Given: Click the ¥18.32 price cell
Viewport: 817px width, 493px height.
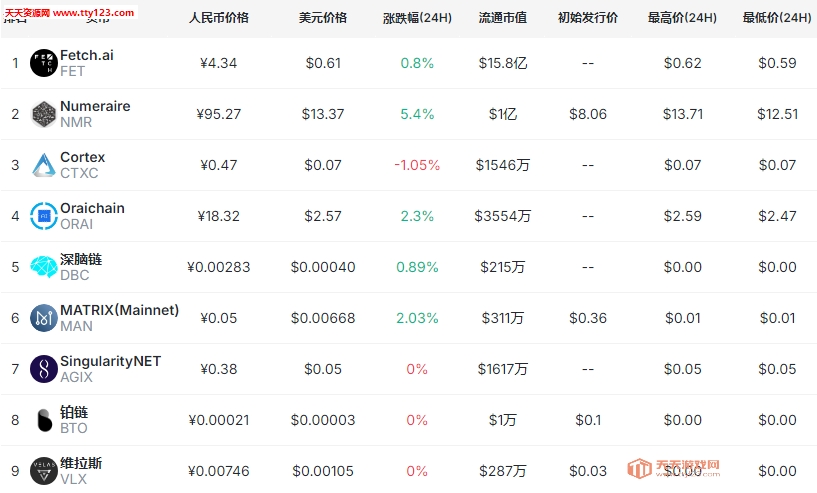Looking at the screenshot, I should [219, 216].
